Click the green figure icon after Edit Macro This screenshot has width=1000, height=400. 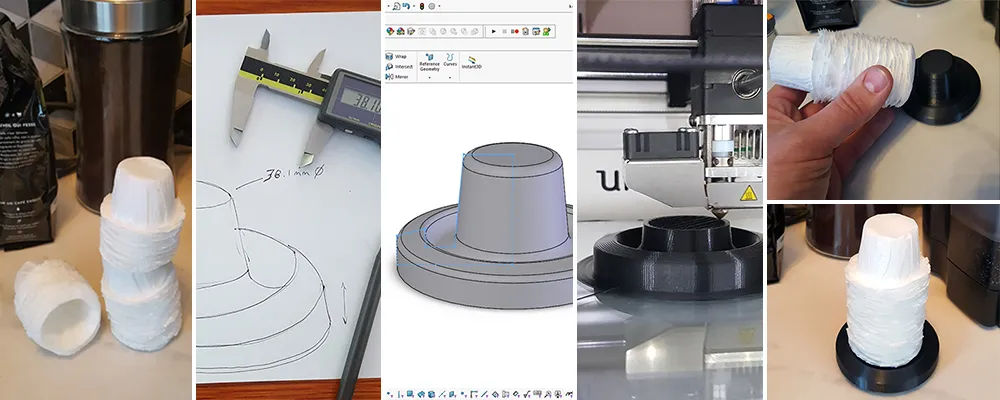tap(547, 31)
